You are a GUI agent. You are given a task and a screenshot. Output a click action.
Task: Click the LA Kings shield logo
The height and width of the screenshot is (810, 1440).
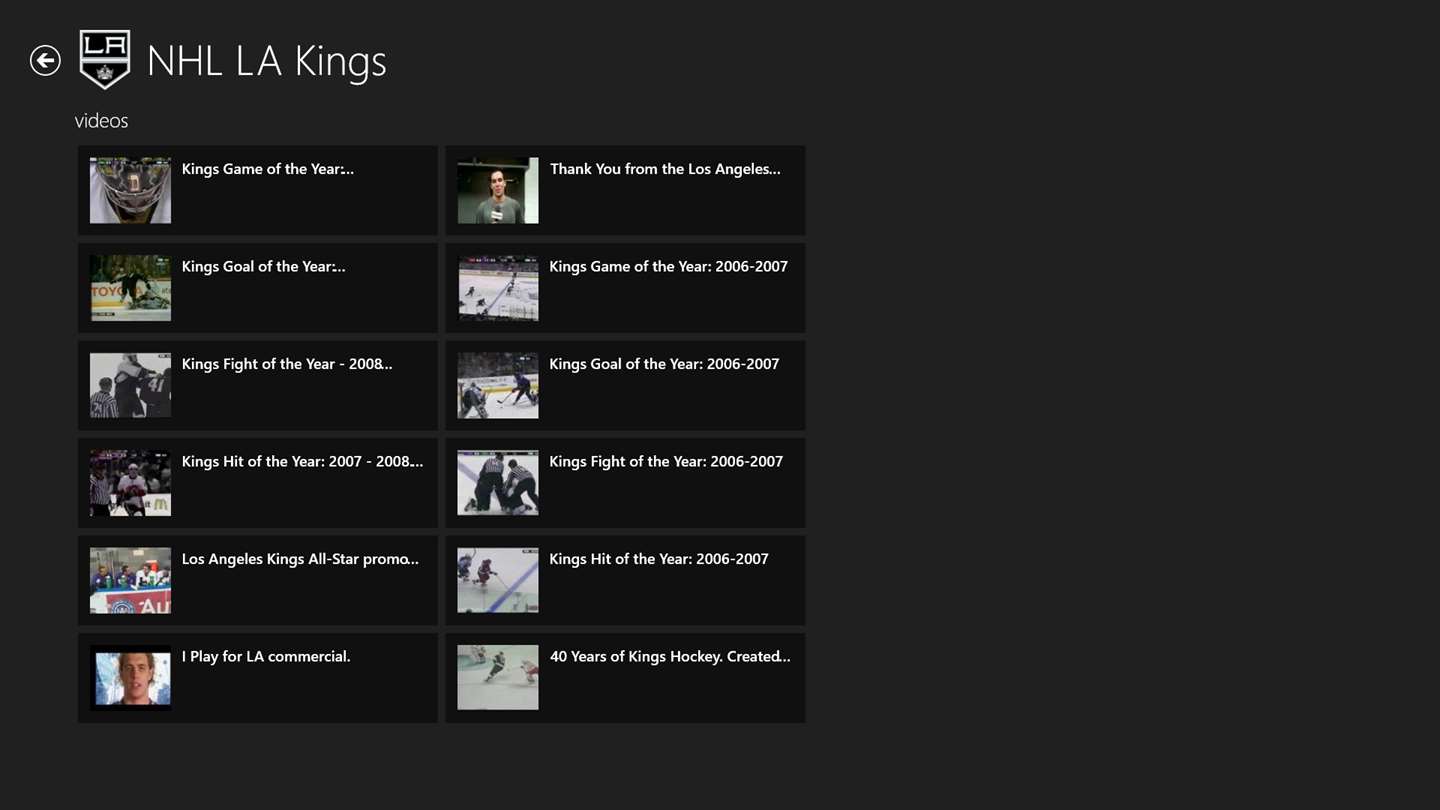point(105,60)
